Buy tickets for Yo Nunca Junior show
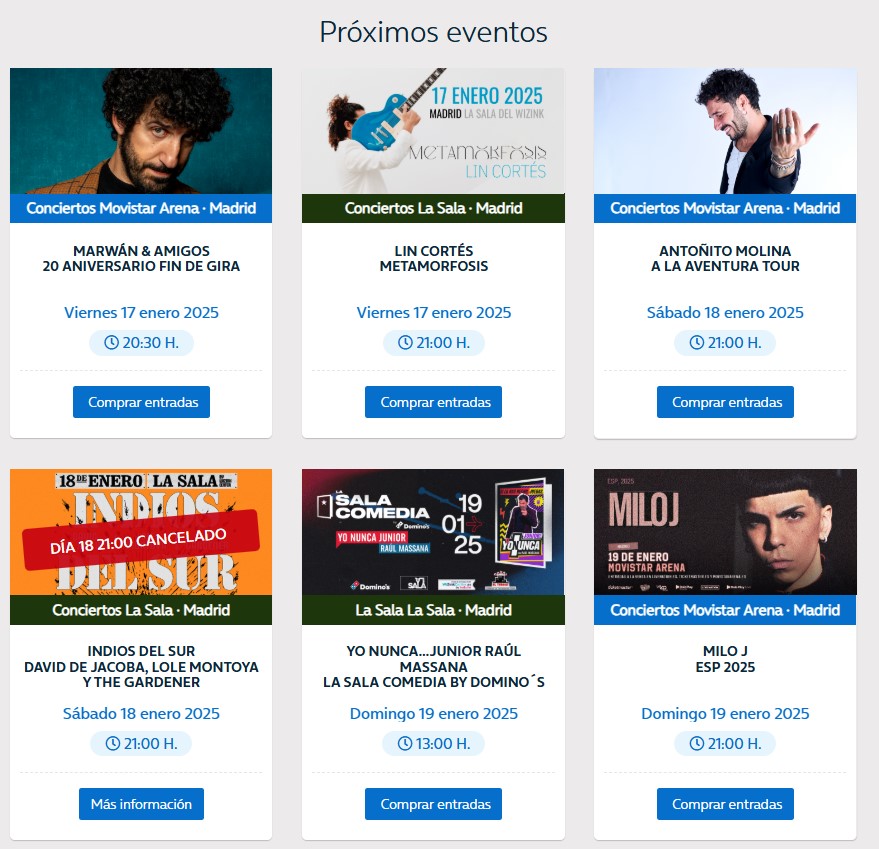This screenshot has height=849, width=879. (433, 804)
